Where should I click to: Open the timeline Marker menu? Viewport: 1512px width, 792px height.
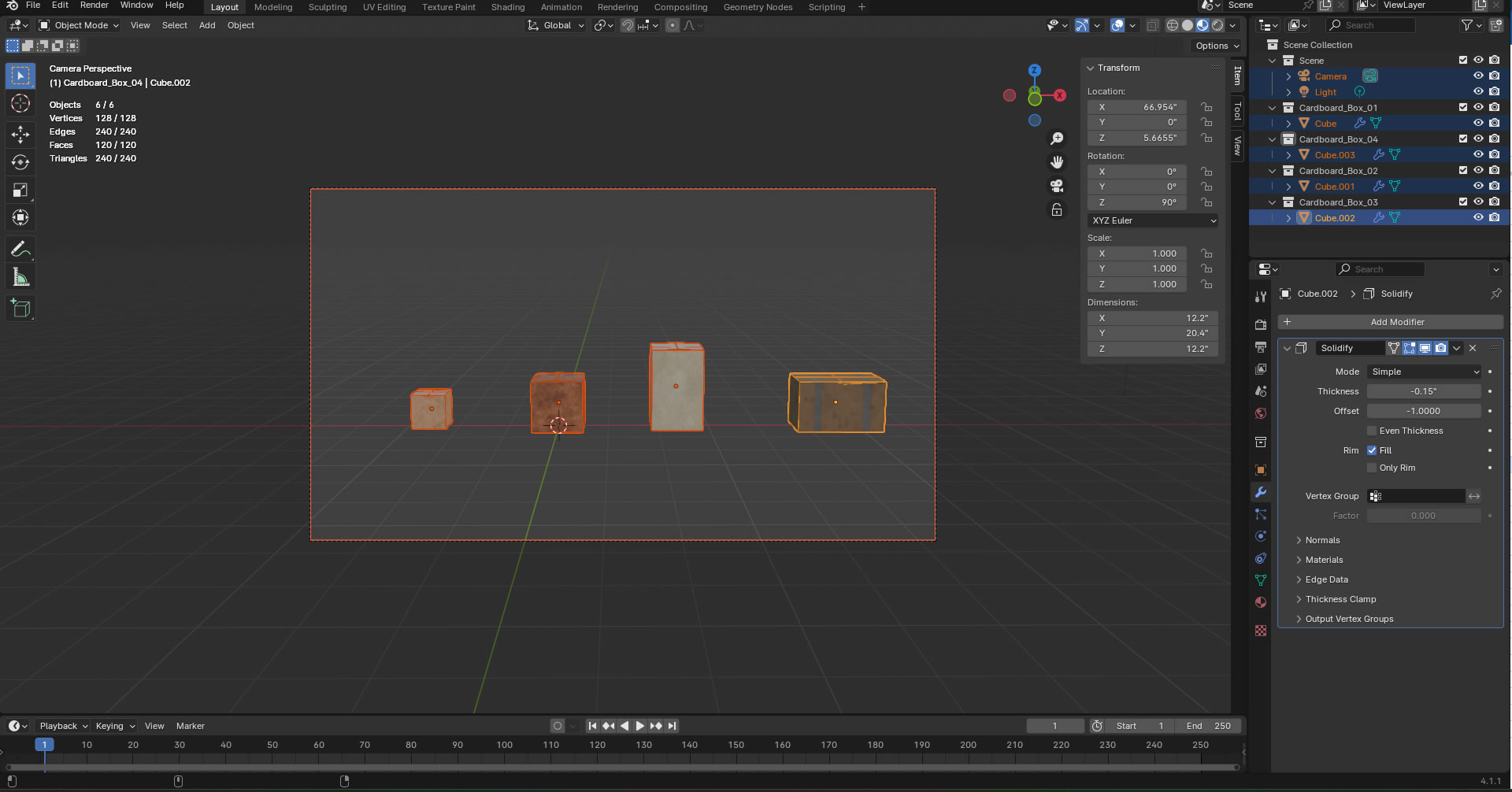[190, 726]
